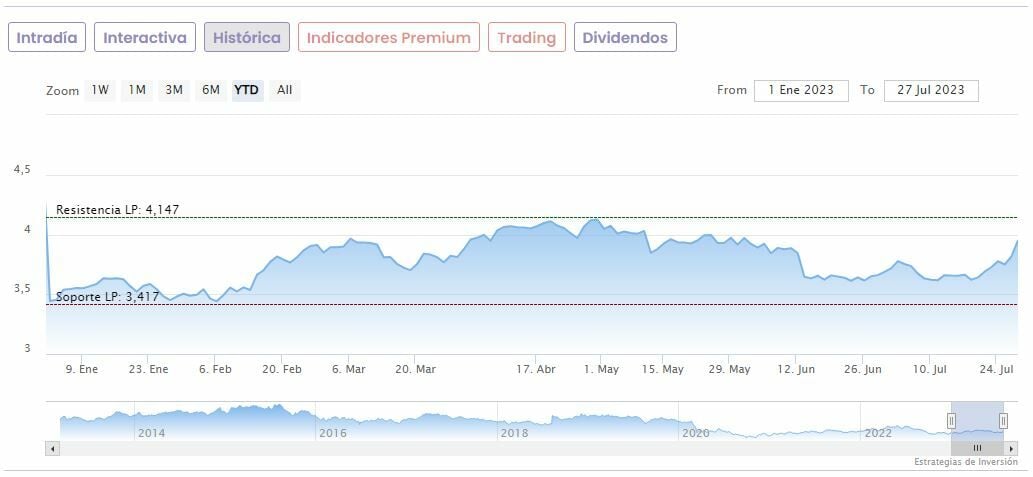Set zoom range to 6M
Screen dimensions: 1033x477
(x=210, y=90)
